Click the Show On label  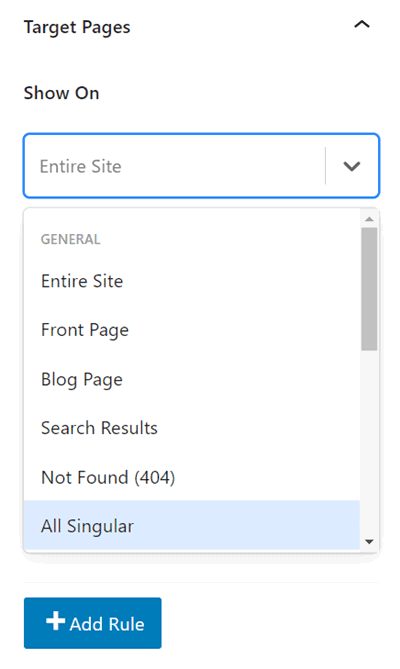point(61,93)
